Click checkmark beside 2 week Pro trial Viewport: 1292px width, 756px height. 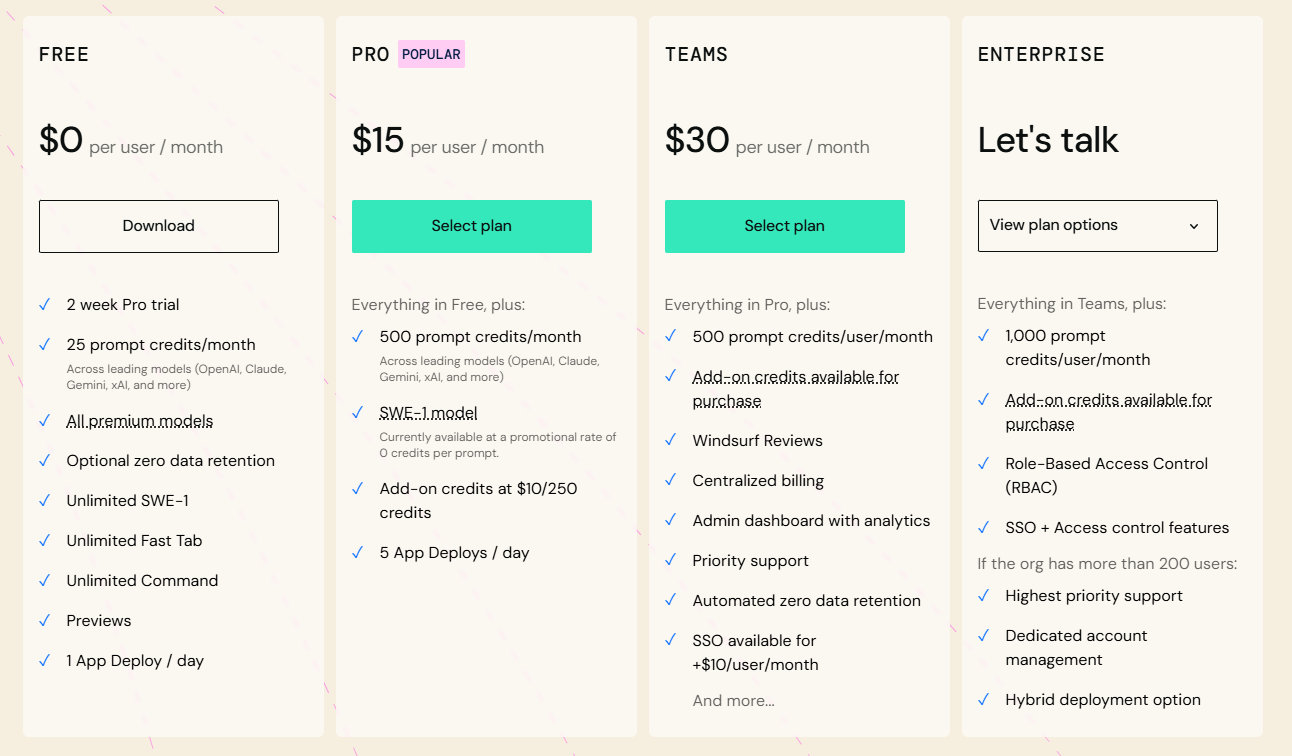pos(44,304)
